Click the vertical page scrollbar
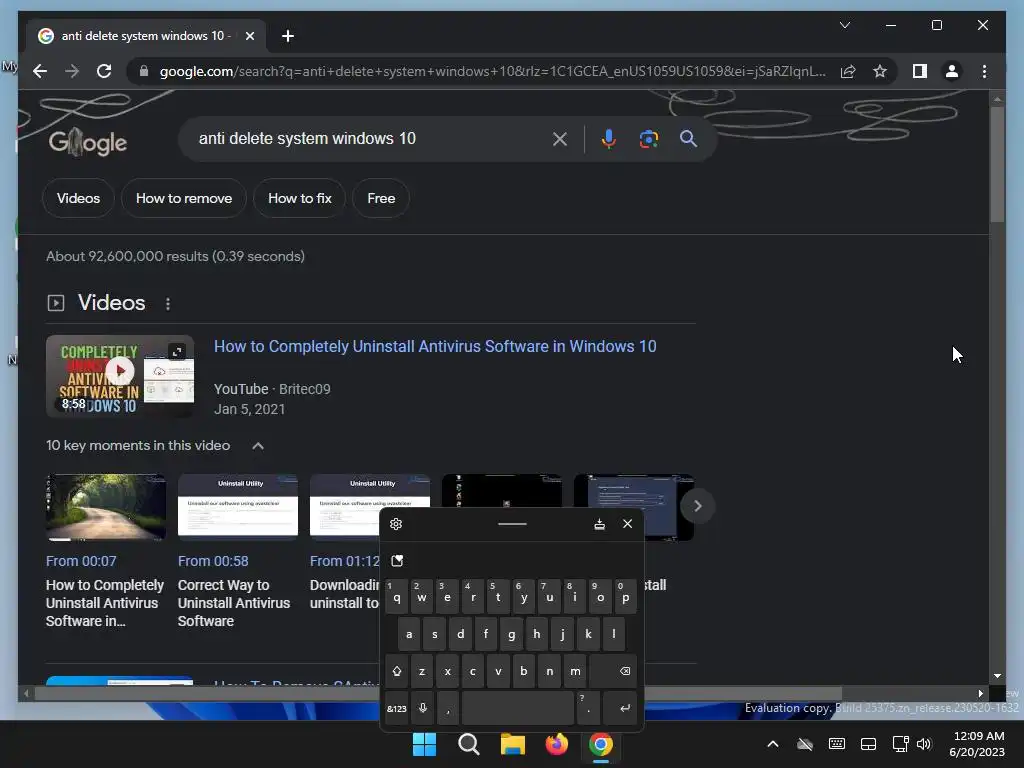 (997, 163)
